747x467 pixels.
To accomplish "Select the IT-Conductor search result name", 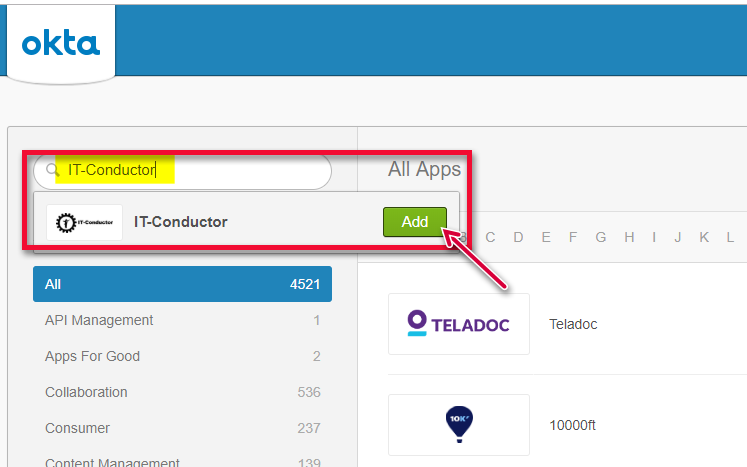I will point(181,222).
